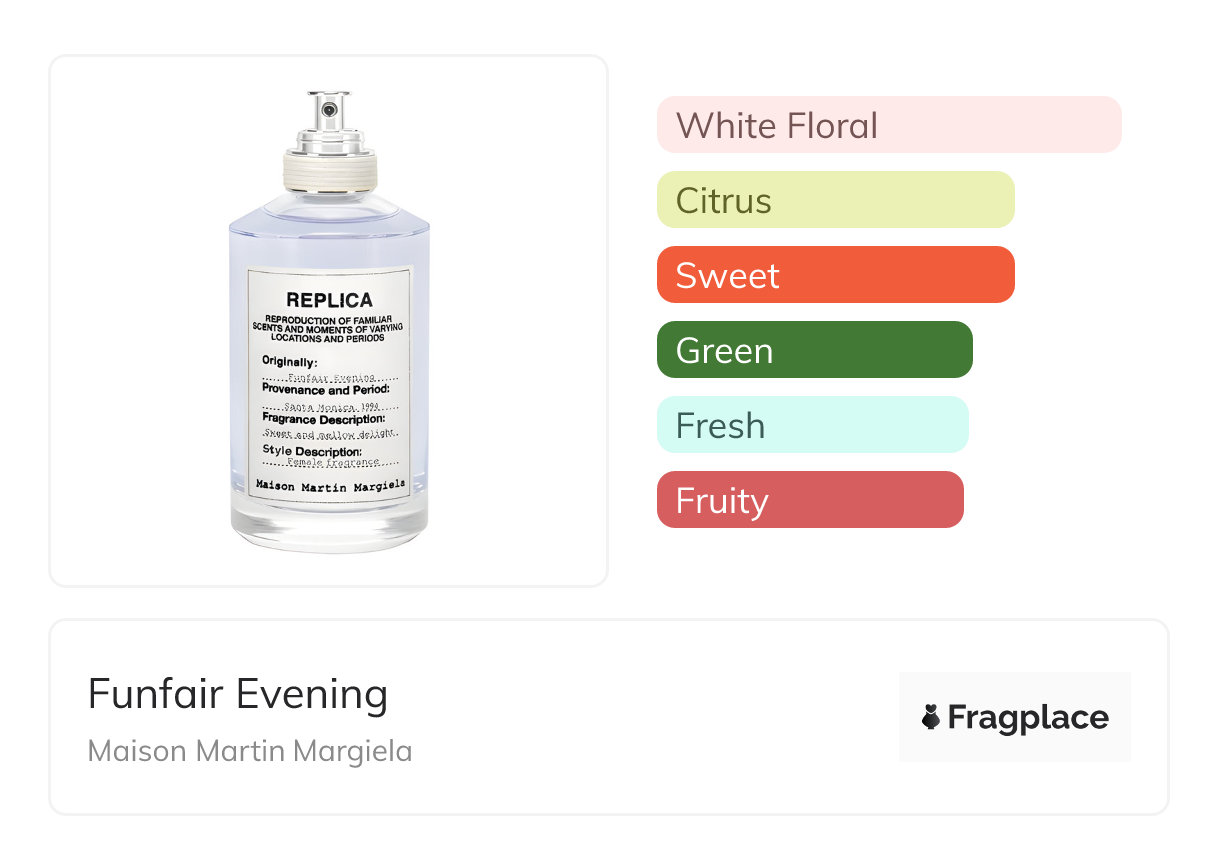Click the lavender glass shoulder of the bottle
The height and width of the screenshot is (864, 1218).
329,225
